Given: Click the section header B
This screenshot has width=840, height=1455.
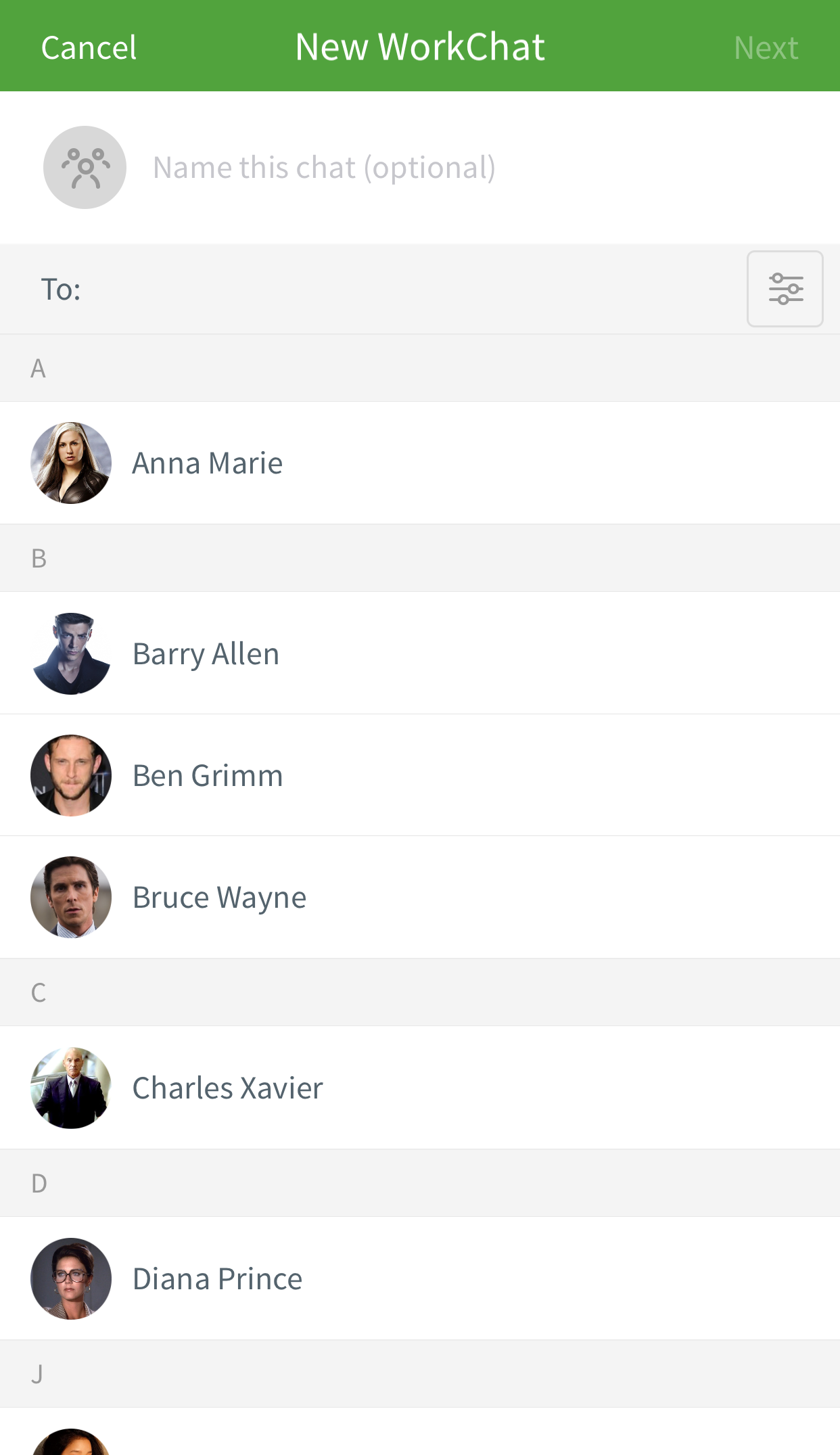Looking at the screenshot, I should (x=39, y=557).
